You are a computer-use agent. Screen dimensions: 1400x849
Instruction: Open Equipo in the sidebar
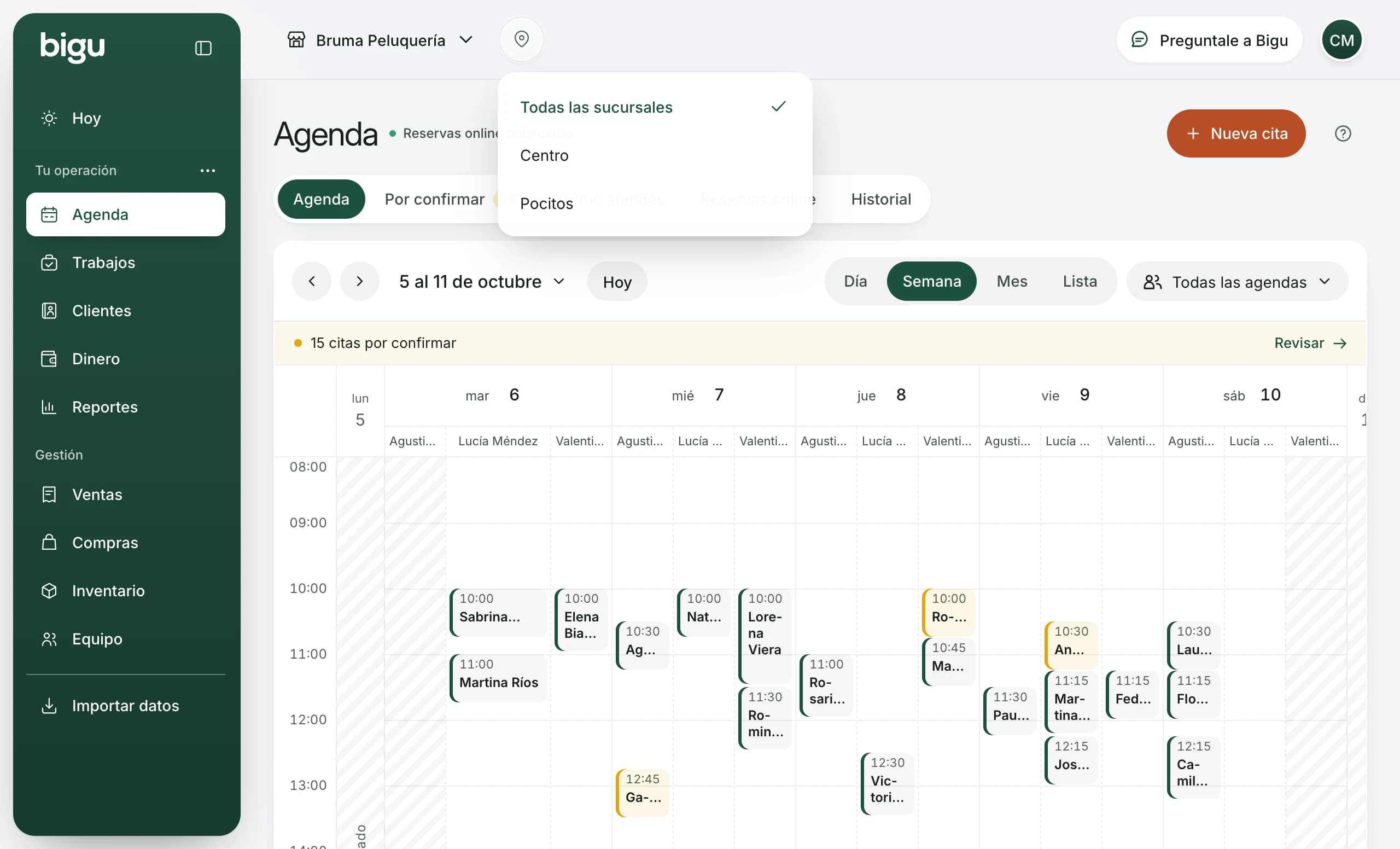pyautogui.click(x=126, y=639)
